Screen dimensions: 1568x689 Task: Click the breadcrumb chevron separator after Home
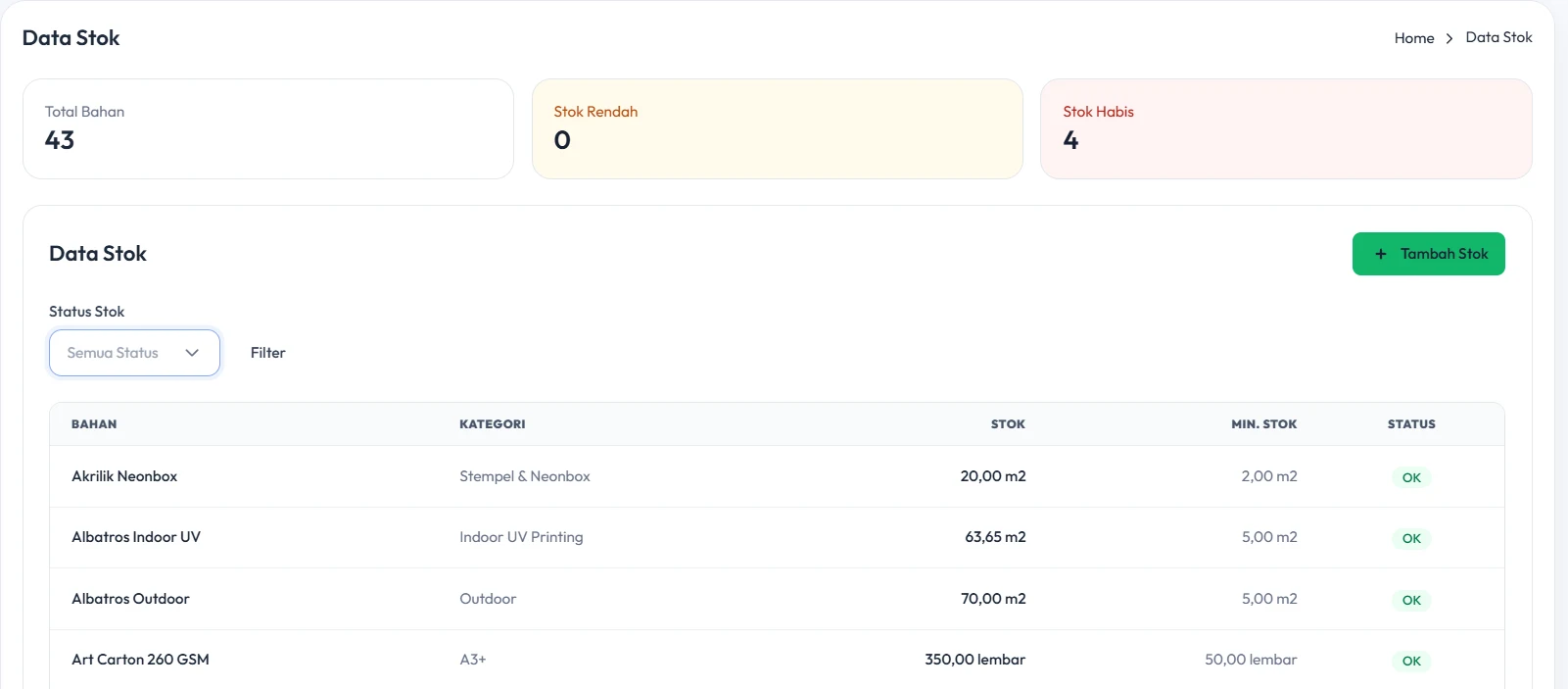point(1449,38)
